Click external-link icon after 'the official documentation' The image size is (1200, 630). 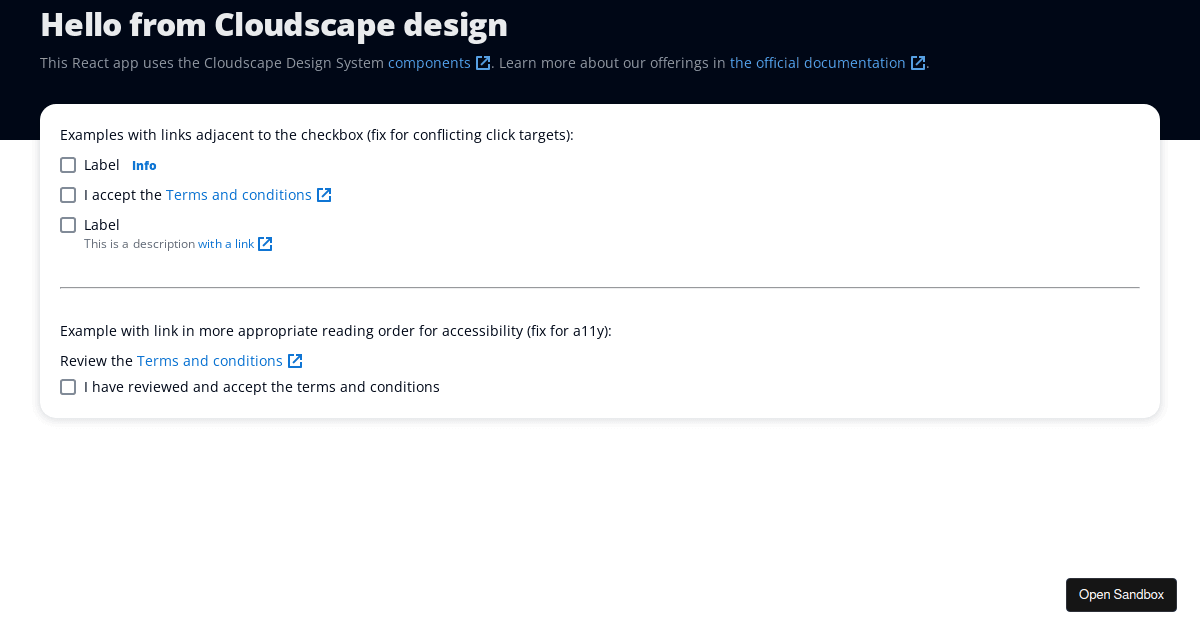[x=918, y=63]
